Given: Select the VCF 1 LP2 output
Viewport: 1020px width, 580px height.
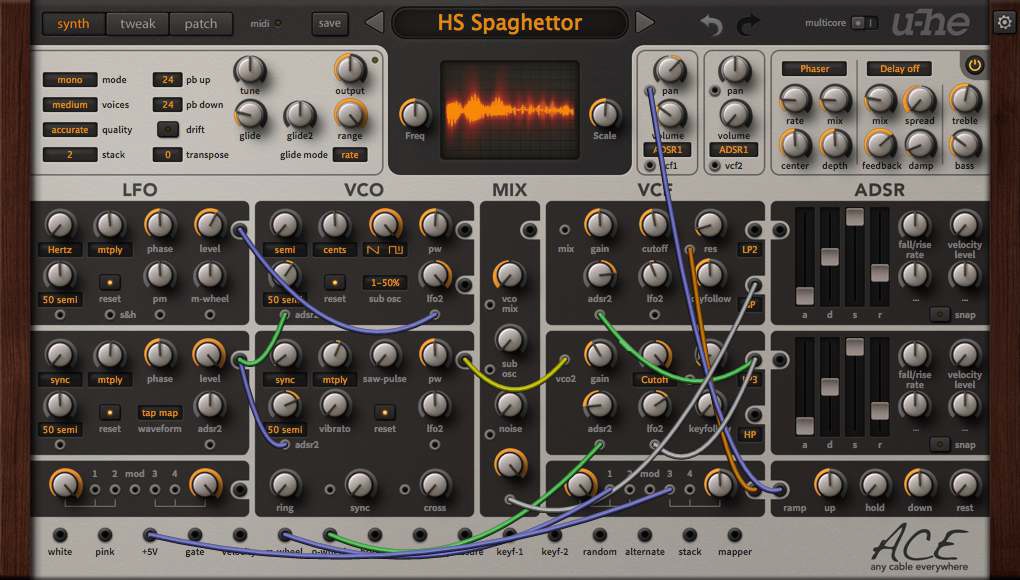Looking at the screenshot, I should [x=749, y=249].
